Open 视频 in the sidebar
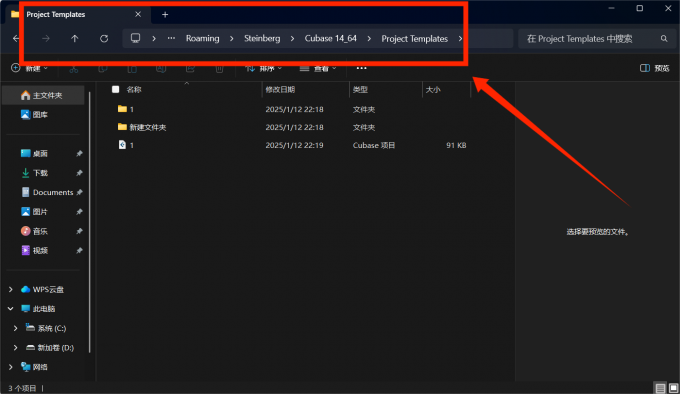This screenshot has width=680, height=394. pyautogui.click(x=34, y=251)
